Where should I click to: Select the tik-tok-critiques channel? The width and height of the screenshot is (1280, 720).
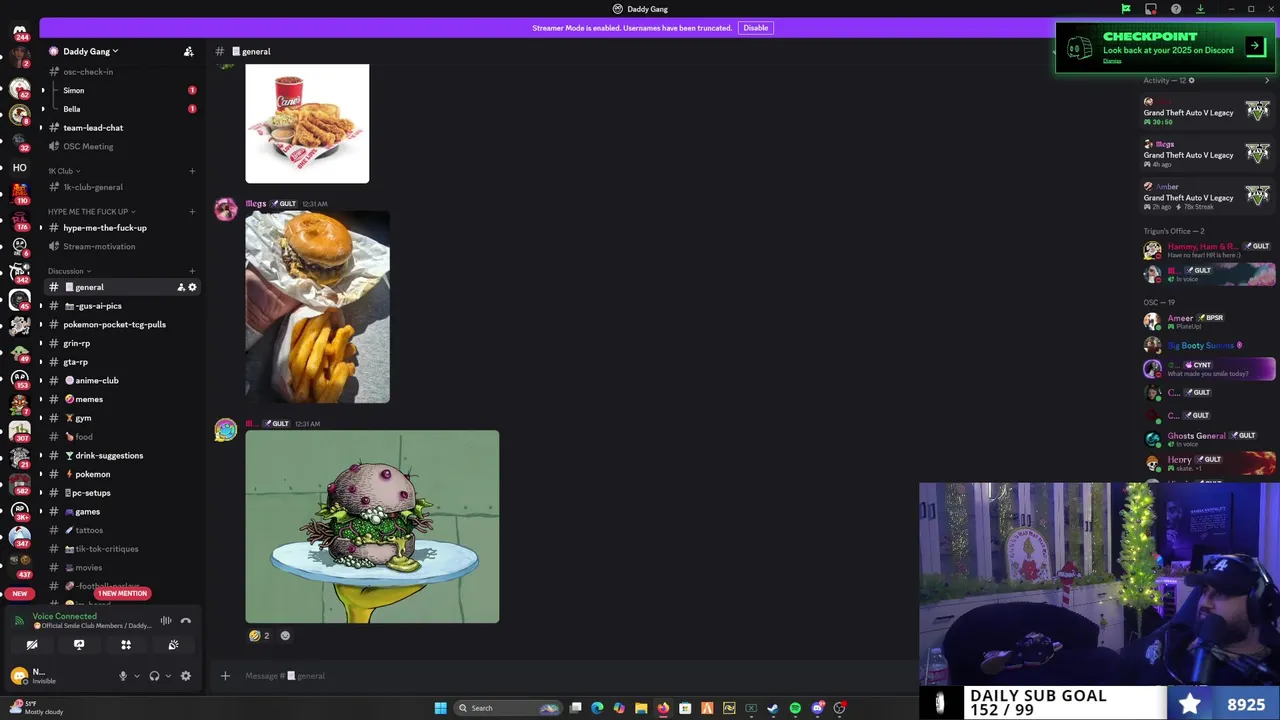[120, 549]
